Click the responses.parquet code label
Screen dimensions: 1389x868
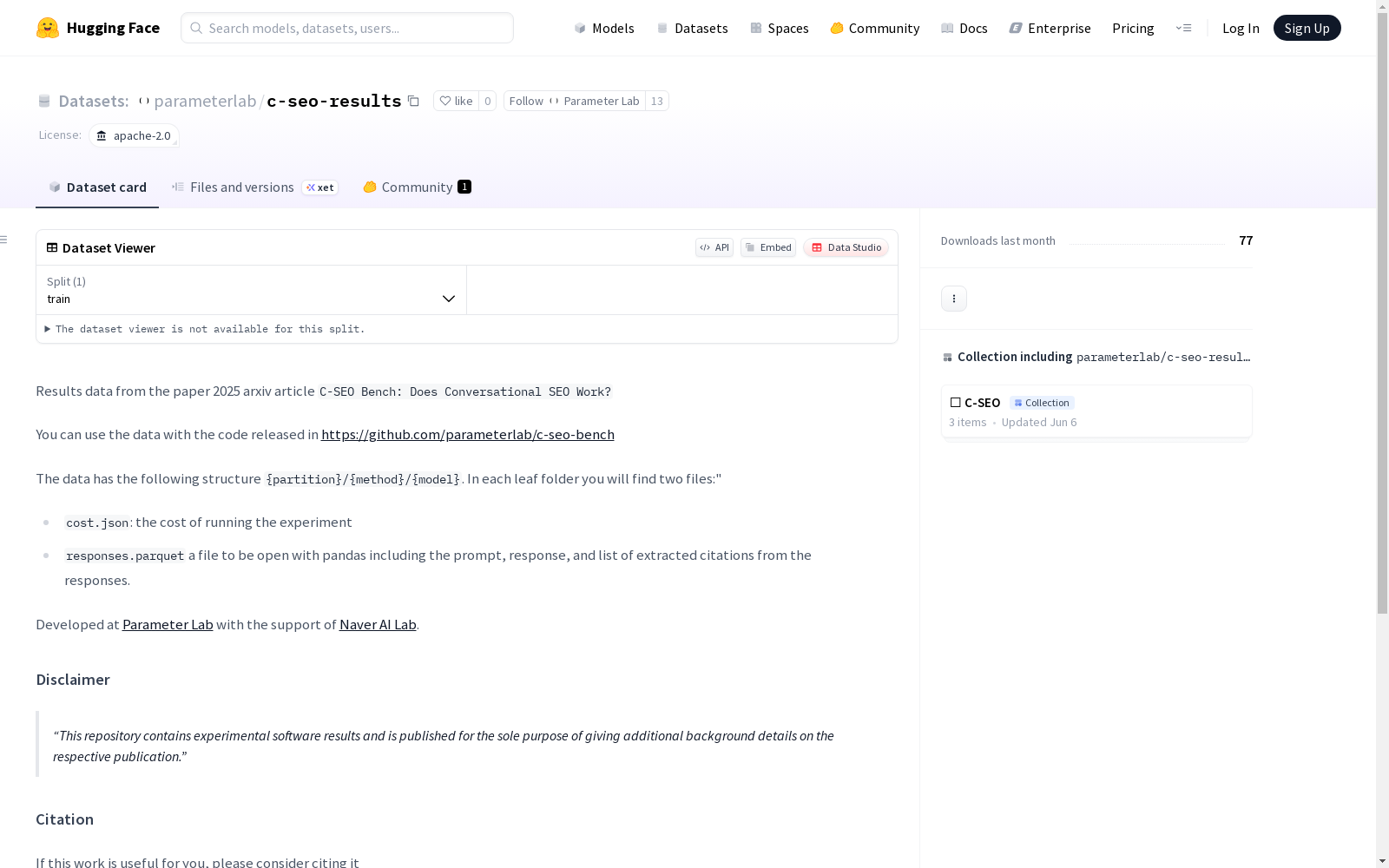point(125,556)
